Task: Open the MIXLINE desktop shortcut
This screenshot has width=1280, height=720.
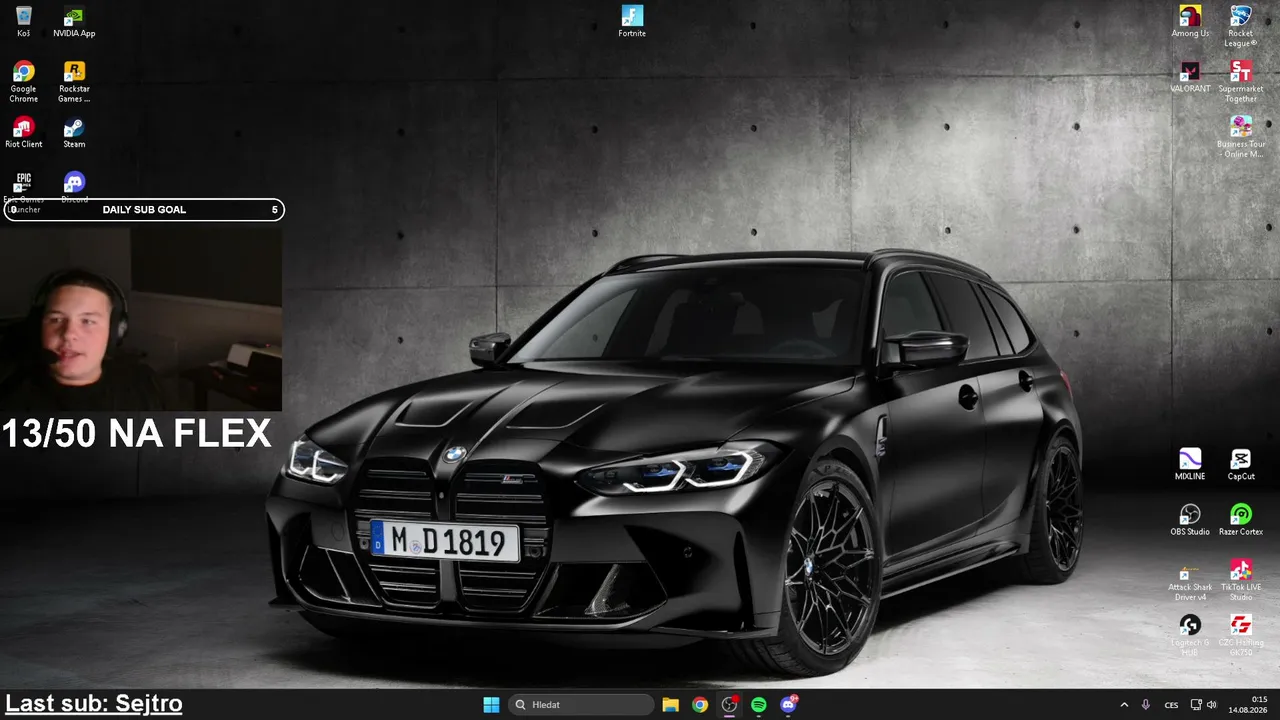Action: point(1190,465)
